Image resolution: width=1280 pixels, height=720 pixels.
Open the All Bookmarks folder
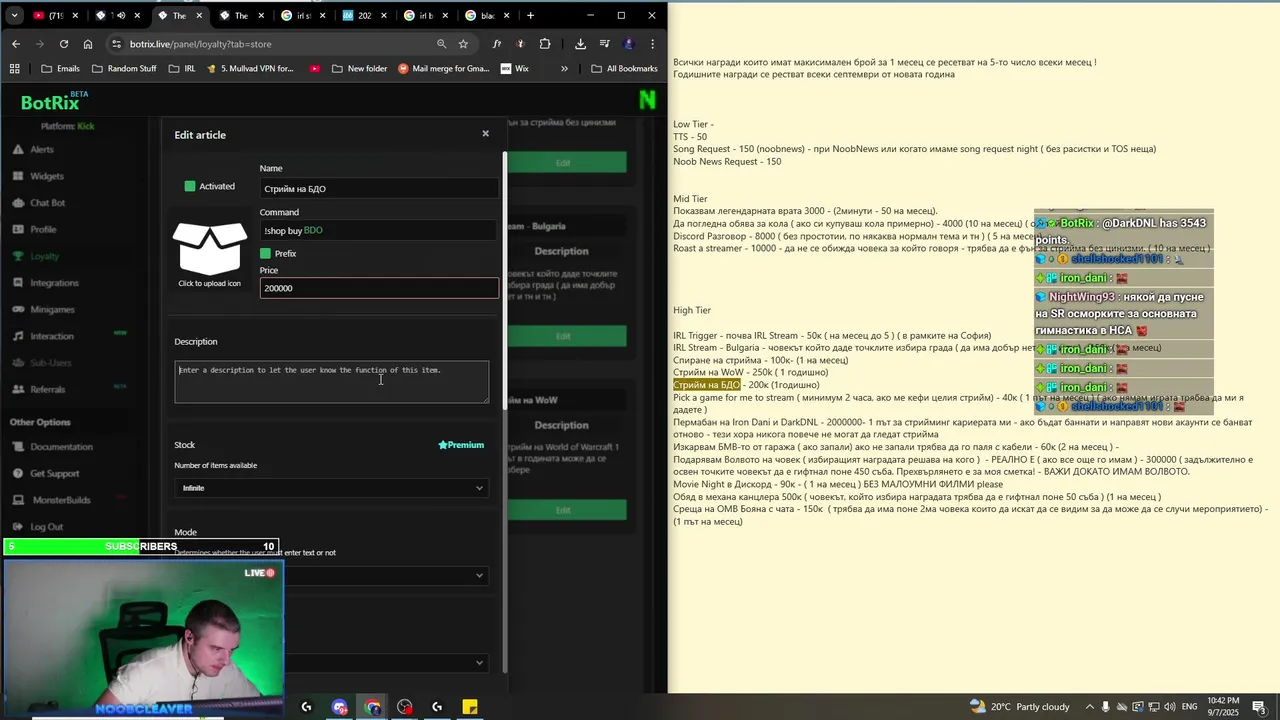coord(624,69)
